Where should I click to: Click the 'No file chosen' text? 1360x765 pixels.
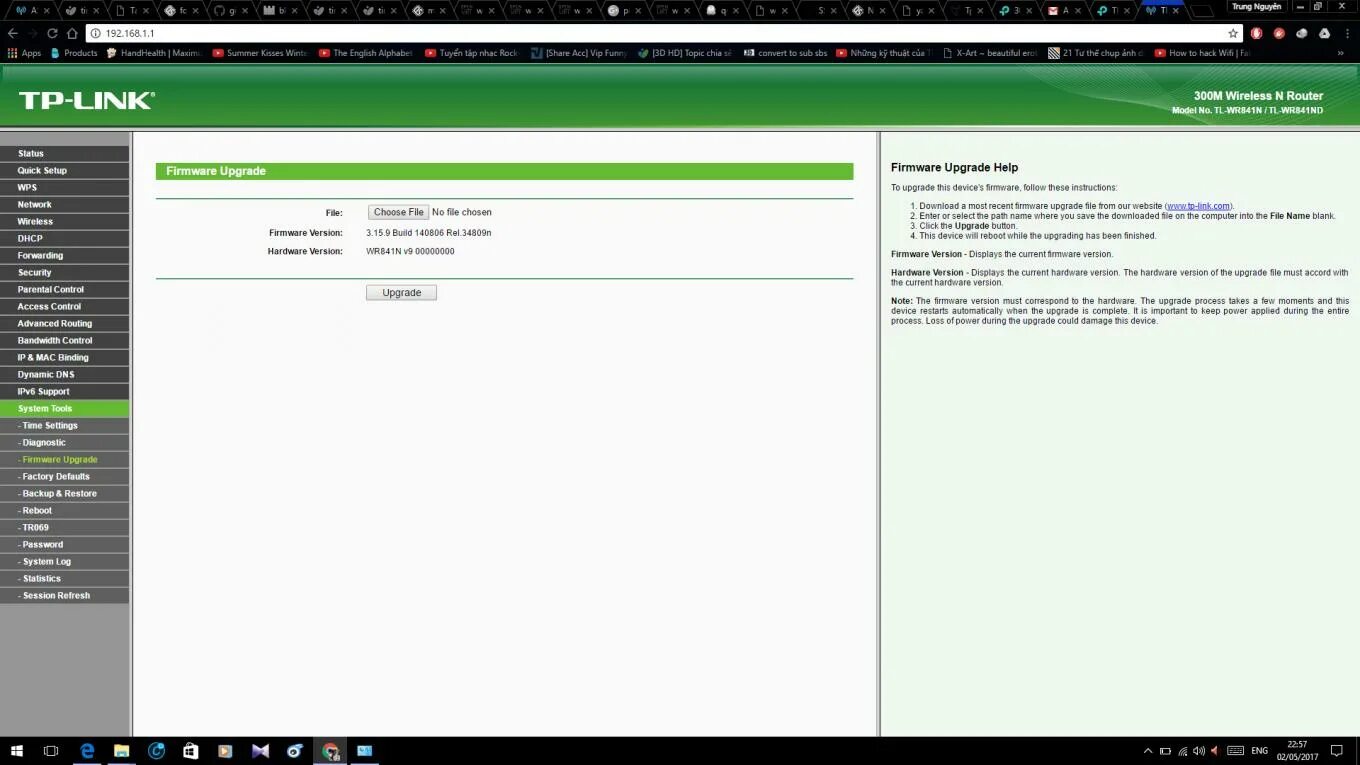tap(462, 212)
